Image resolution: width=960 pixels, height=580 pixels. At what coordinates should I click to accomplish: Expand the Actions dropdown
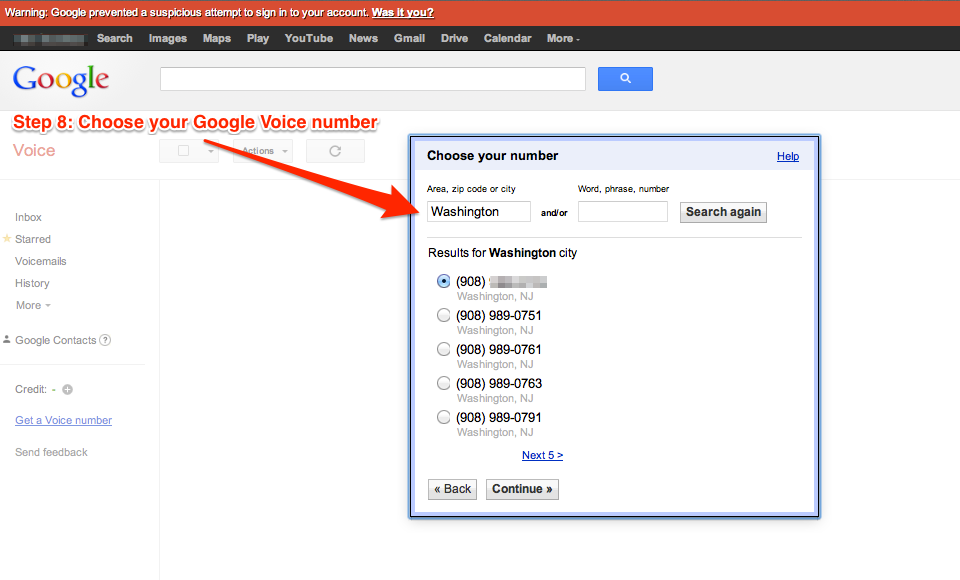click(263, 151)
